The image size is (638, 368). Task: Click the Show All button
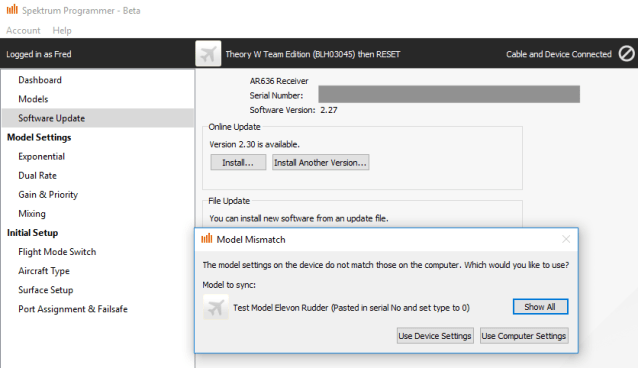540,307
